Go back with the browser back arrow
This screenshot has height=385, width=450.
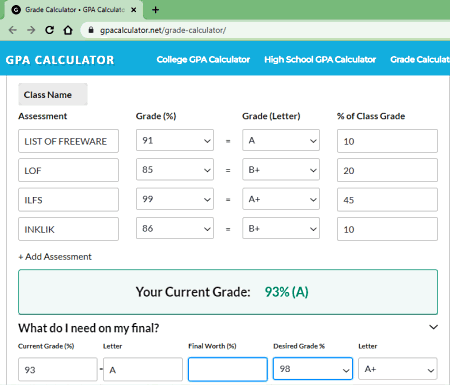(x=13, y=30)
